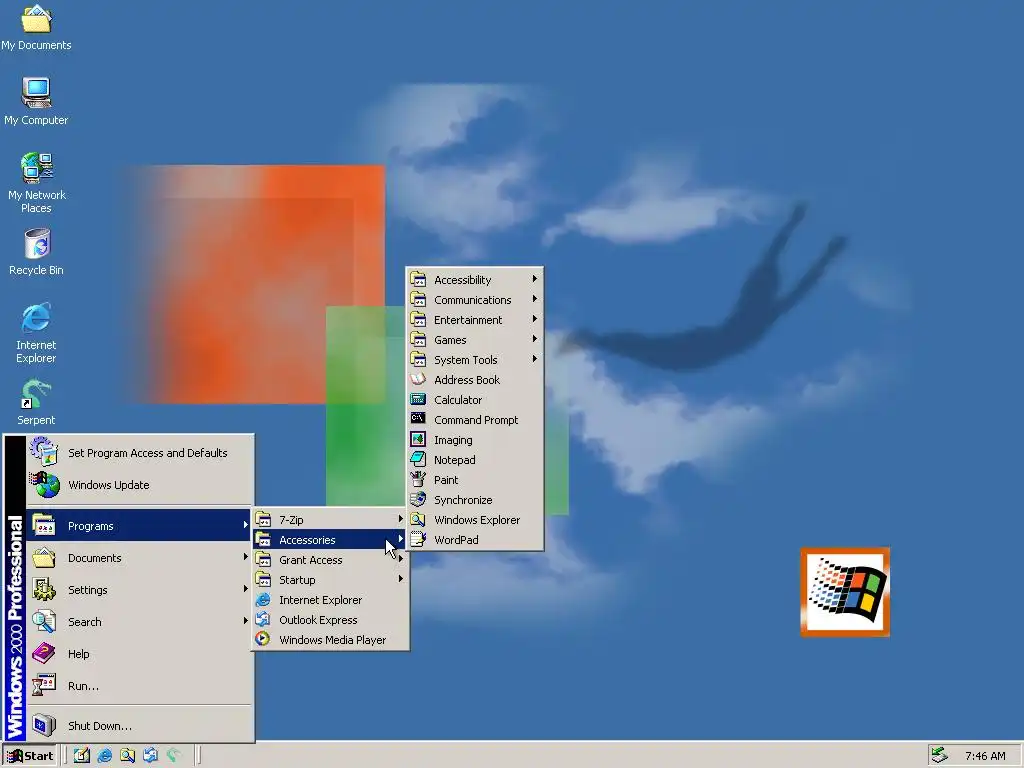Start Paint from the Accessories list

[x=475, y=480]
